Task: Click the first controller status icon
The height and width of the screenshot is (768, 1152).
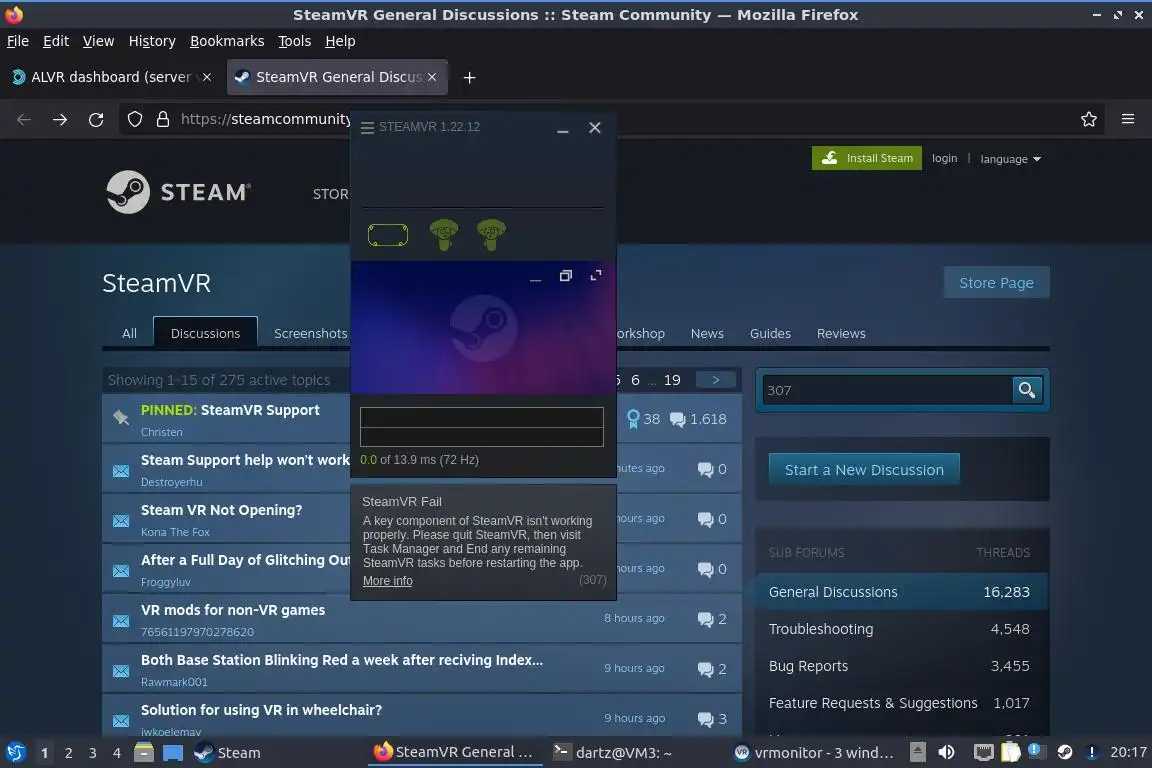Action: [444, 235]
